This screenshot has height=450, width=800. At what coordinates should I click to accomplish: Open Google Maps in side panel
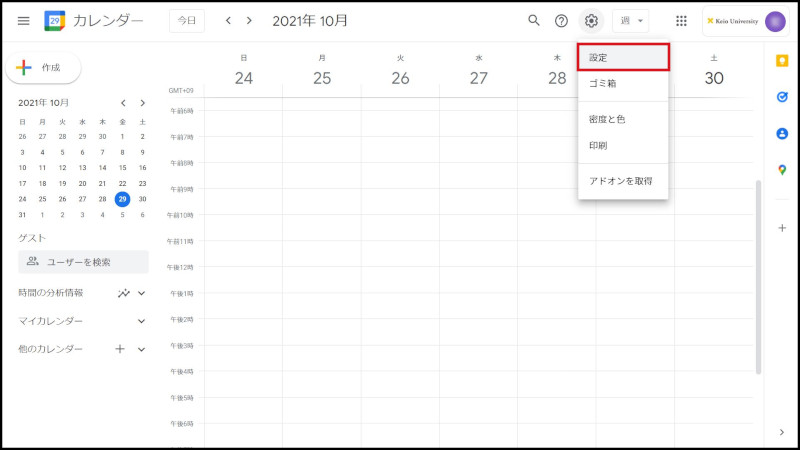[x=782, y=169]
